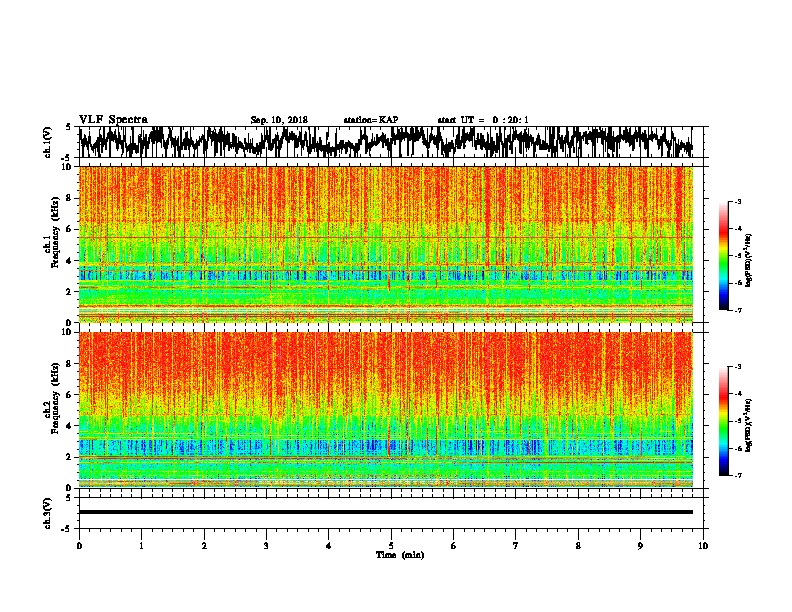The width and height of the screenshot is (792, 612).
Task: Click the -7 tick on ch.2 colorbar
Action: pyautogui.click(x=737, y=475)
